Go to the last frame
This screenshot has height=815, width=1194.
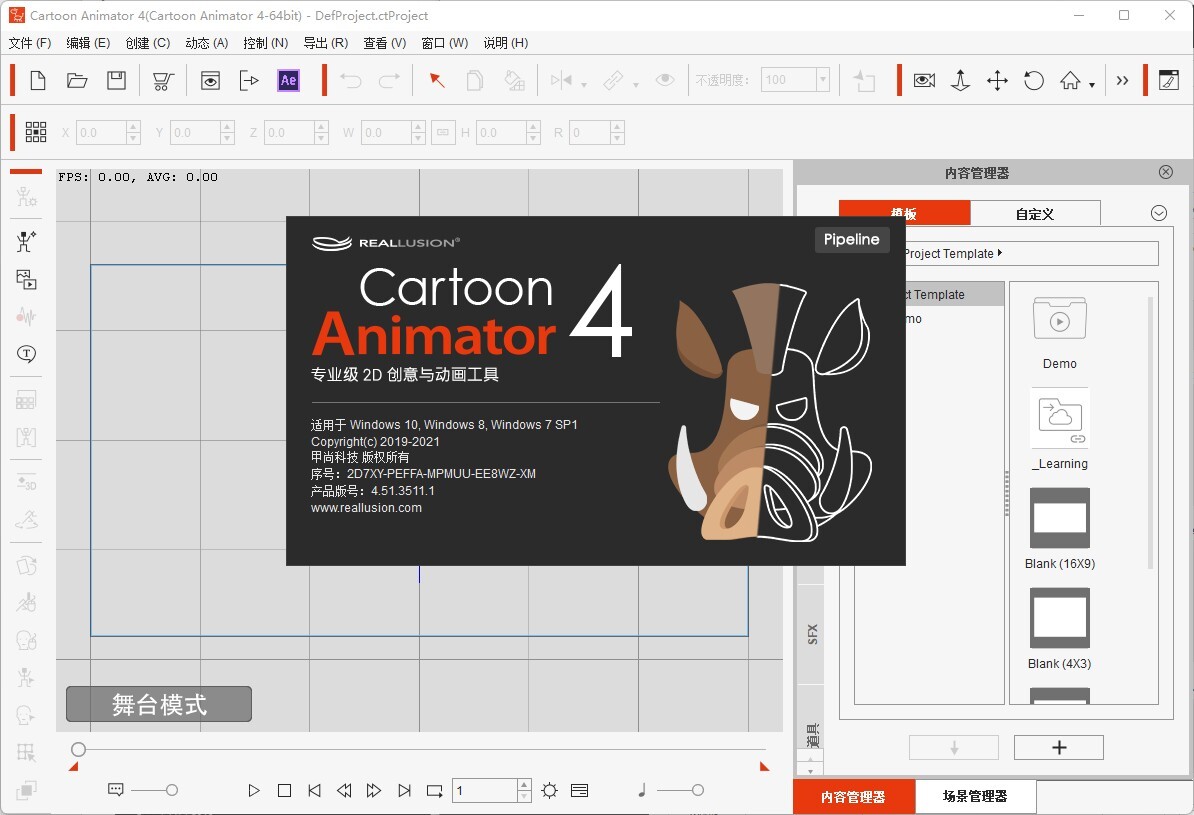(x=404, y=791)
